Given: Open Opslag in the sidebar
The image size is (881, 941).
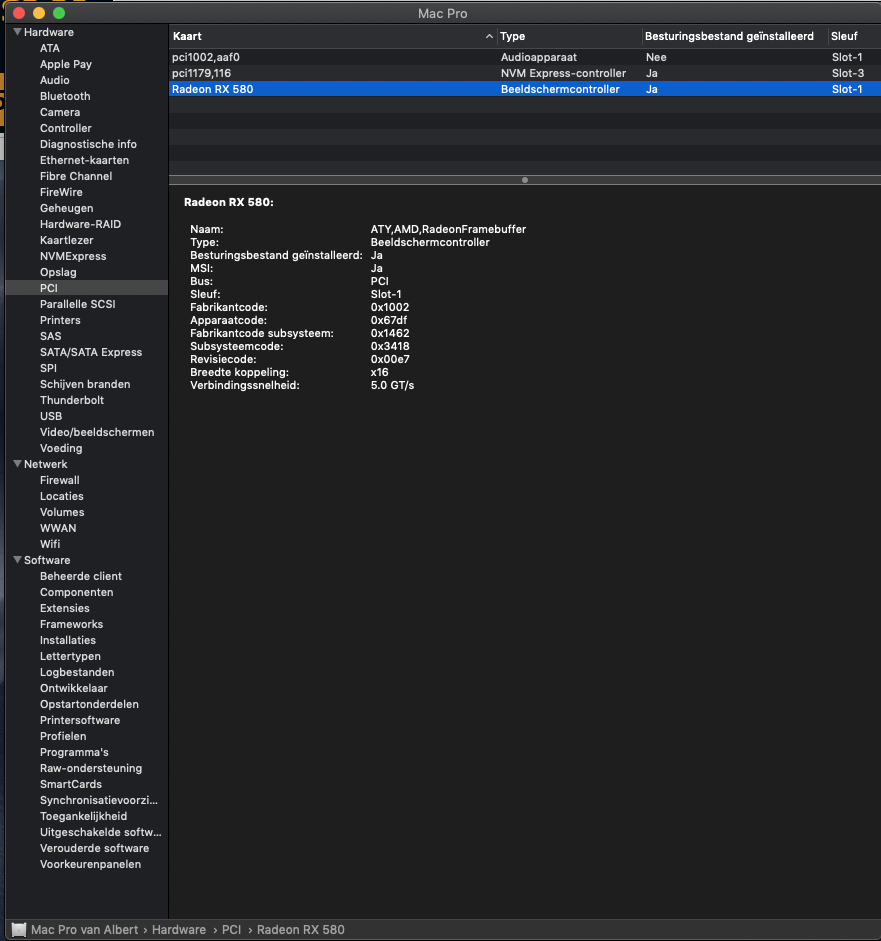Looking at the screenshot, I should pyautogui.click(x=58, y=272).
